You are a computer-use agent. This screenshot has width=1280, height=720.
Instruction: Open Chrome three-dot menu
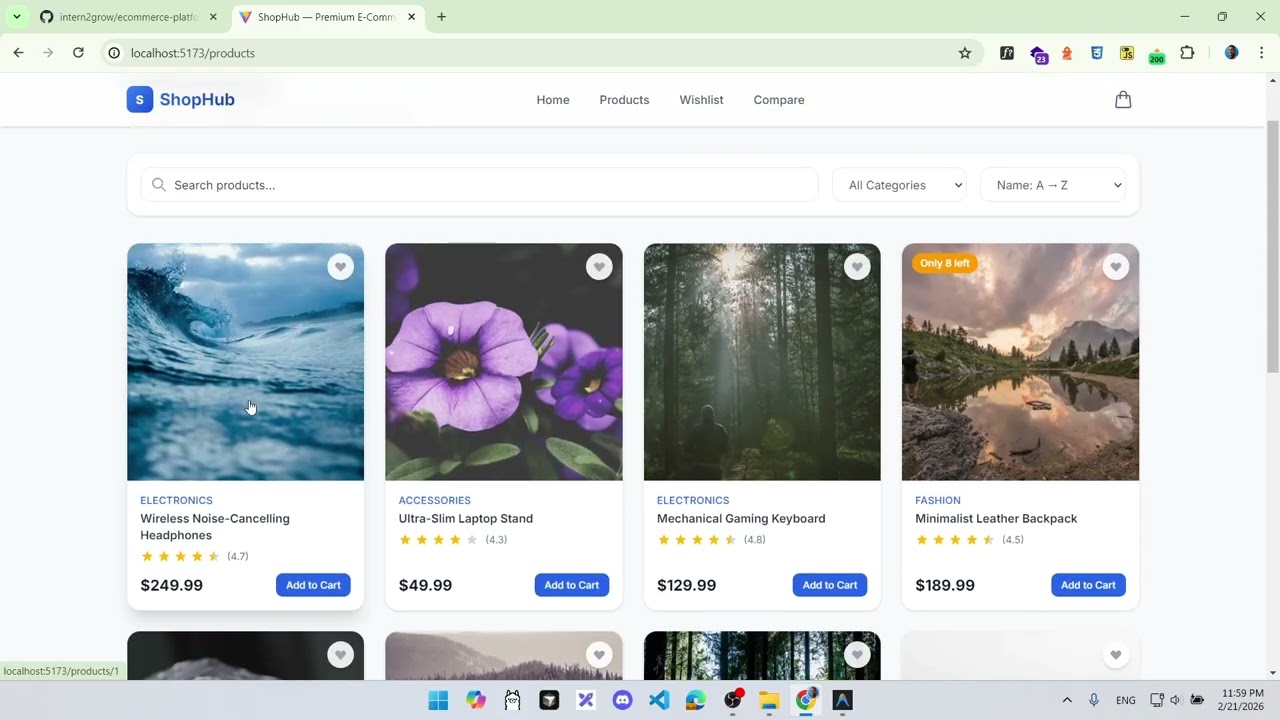click(1261, 53)
